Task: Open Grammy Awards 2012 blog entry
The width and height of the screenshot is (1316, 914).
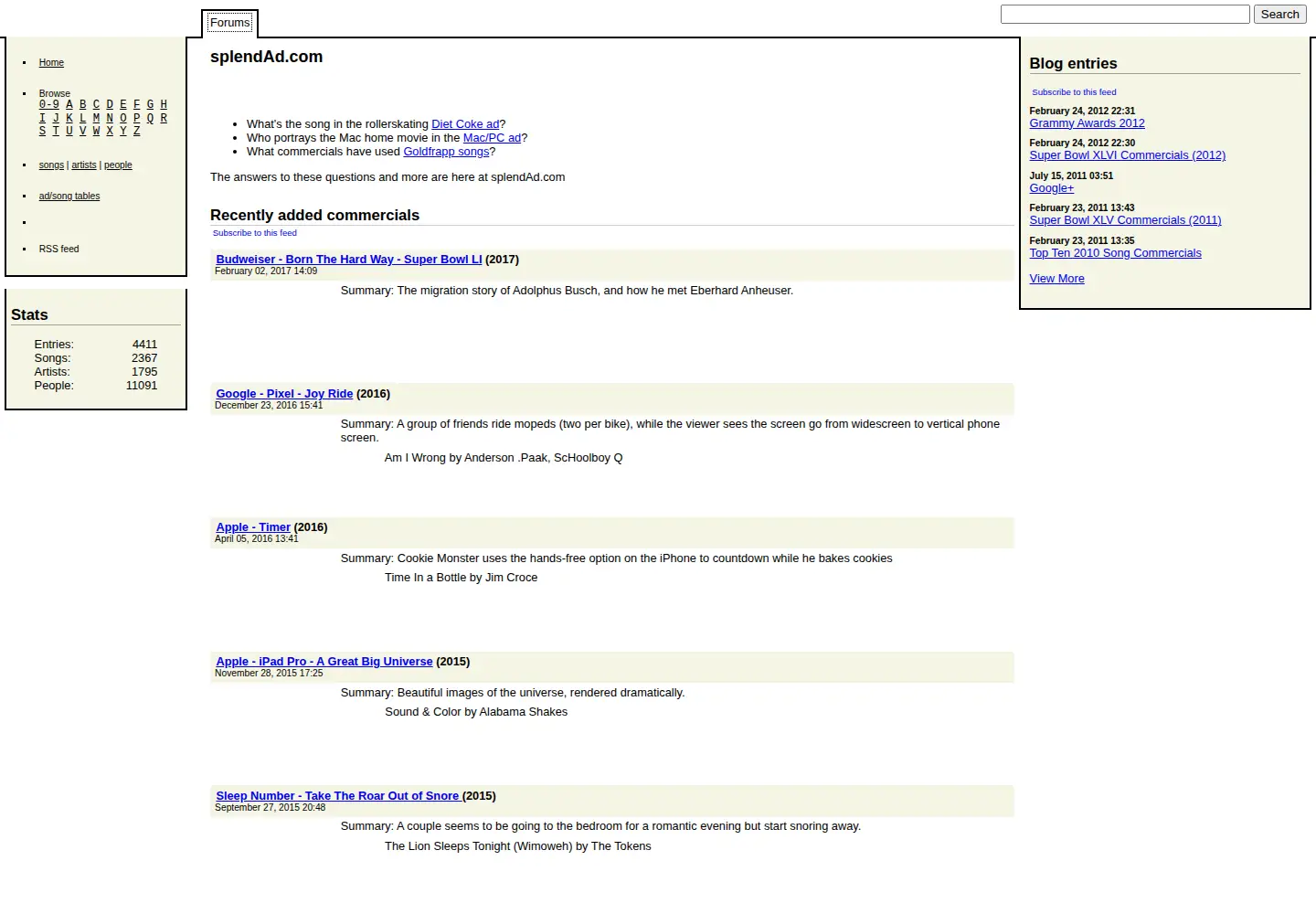Action: pos(1087,123)
